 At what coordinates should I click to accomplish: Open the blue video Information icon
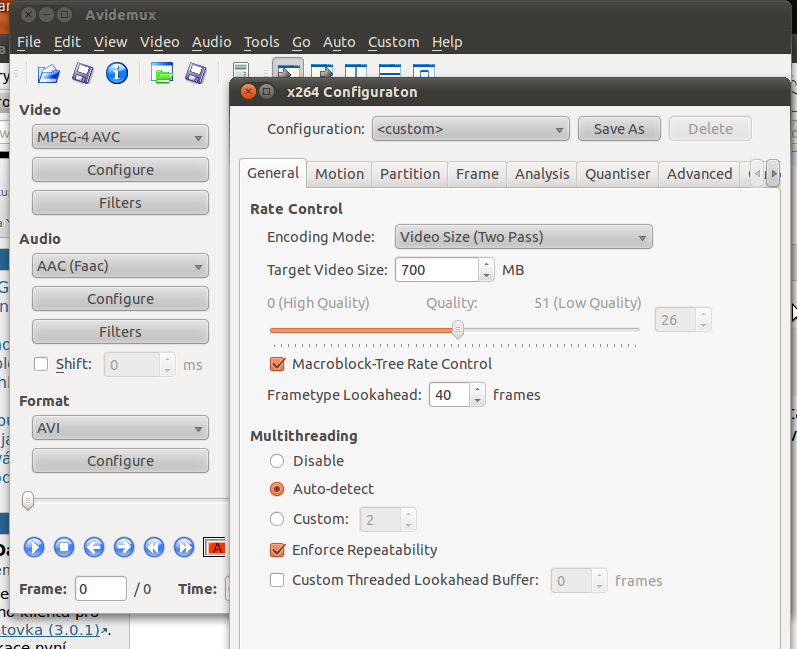point(117,74)
